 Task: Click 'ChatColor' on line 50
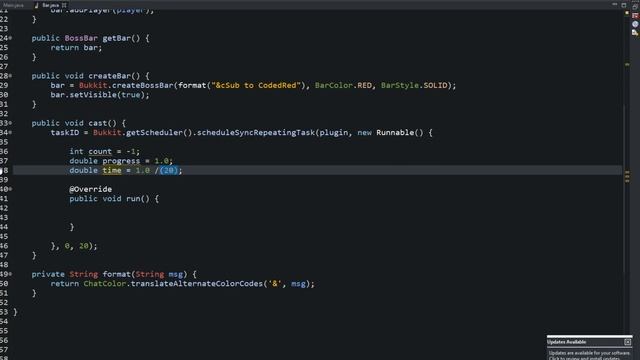tap(104, 283)
